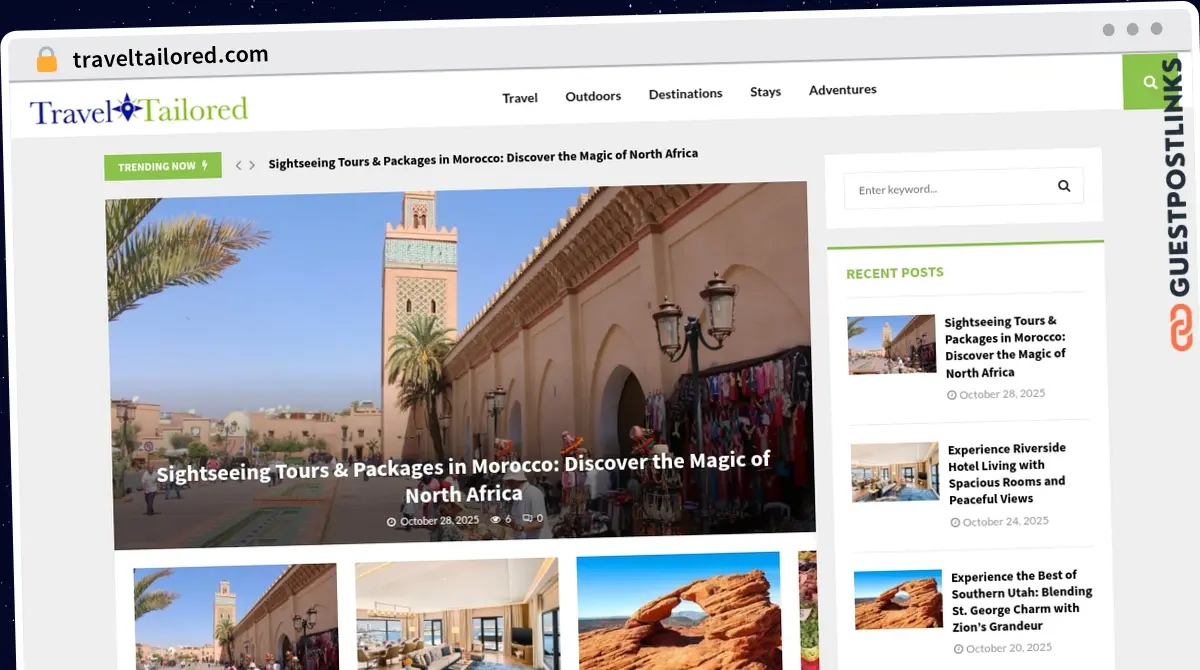Select the Destinations menu item
Screen dimensions: 1200x670
[685, 94]
